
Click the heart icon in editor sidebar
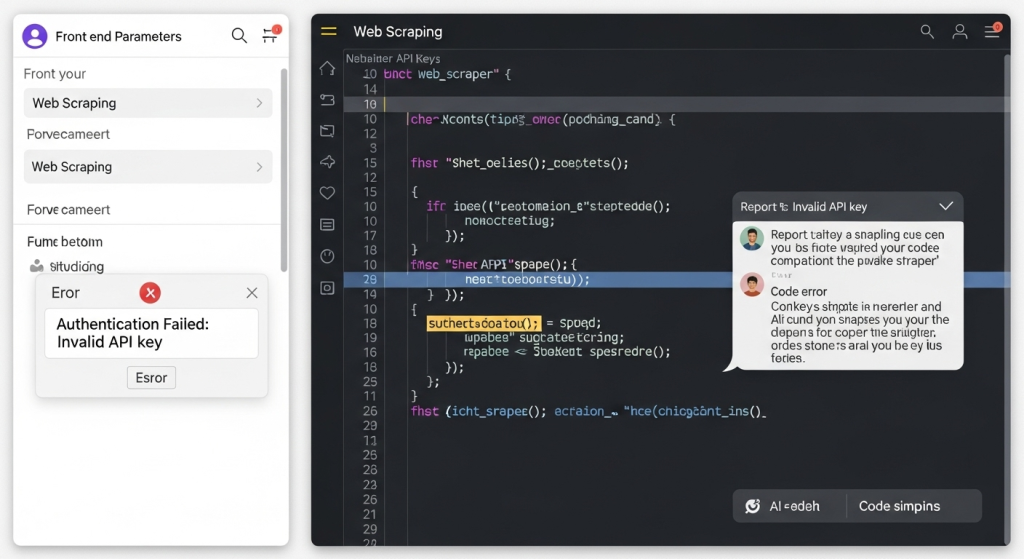click(327, 193)
